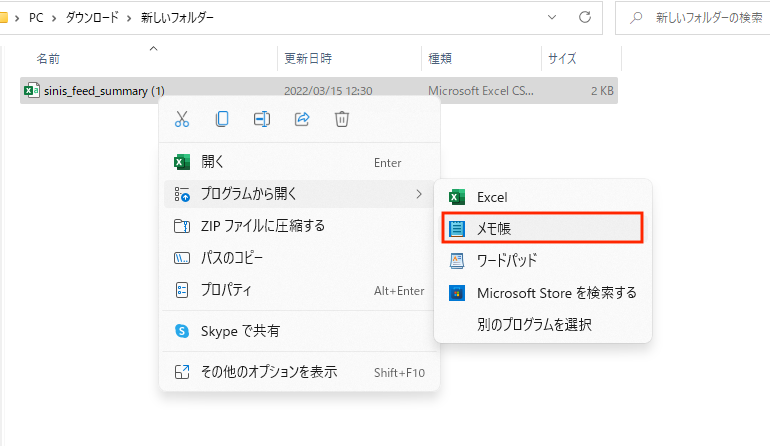
Task: Click the external options icon by その他のオプション
Action: coord(182,372)
